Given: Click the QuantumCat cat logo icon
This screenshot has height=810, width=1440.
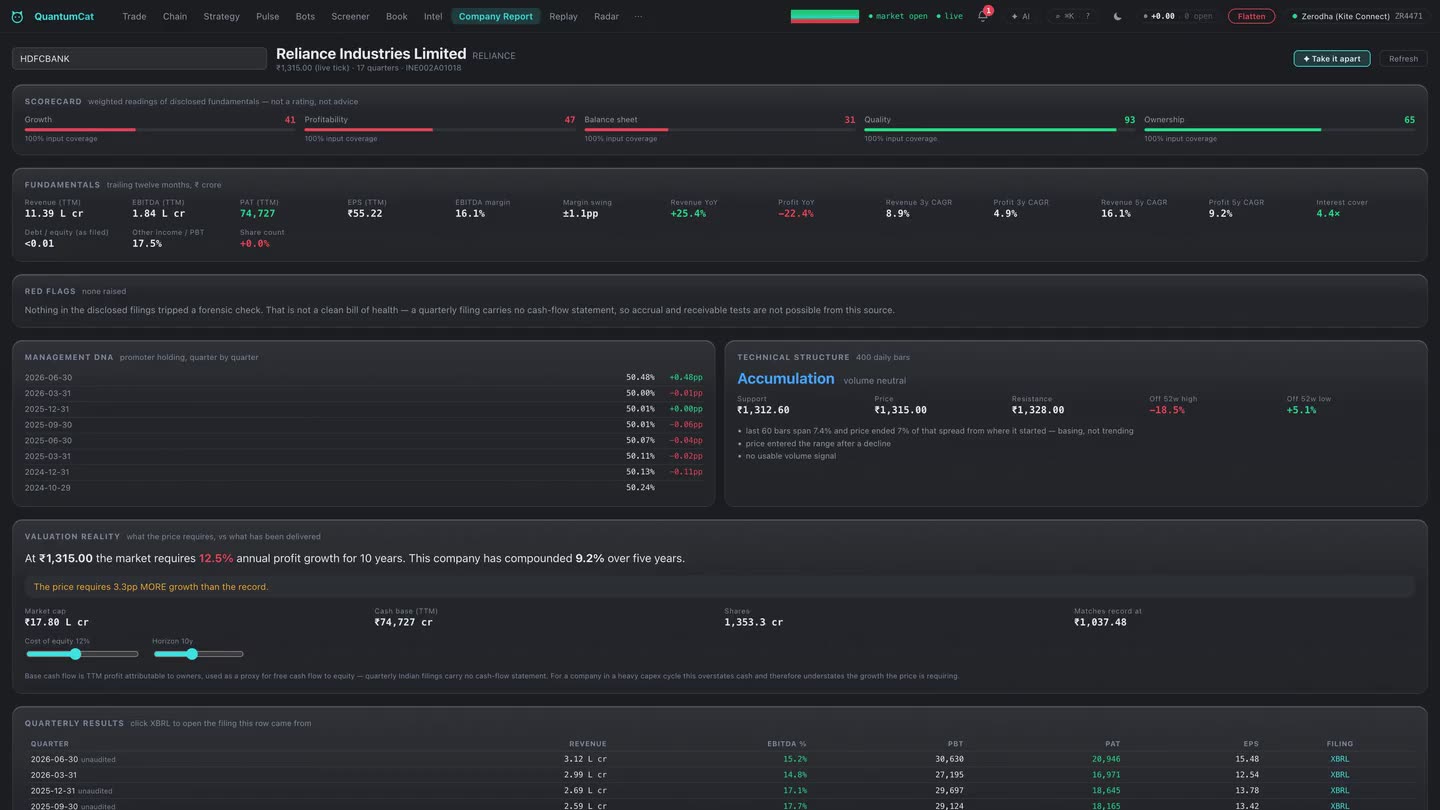Looking at the screenshot, I should click(x=17, y=16).
